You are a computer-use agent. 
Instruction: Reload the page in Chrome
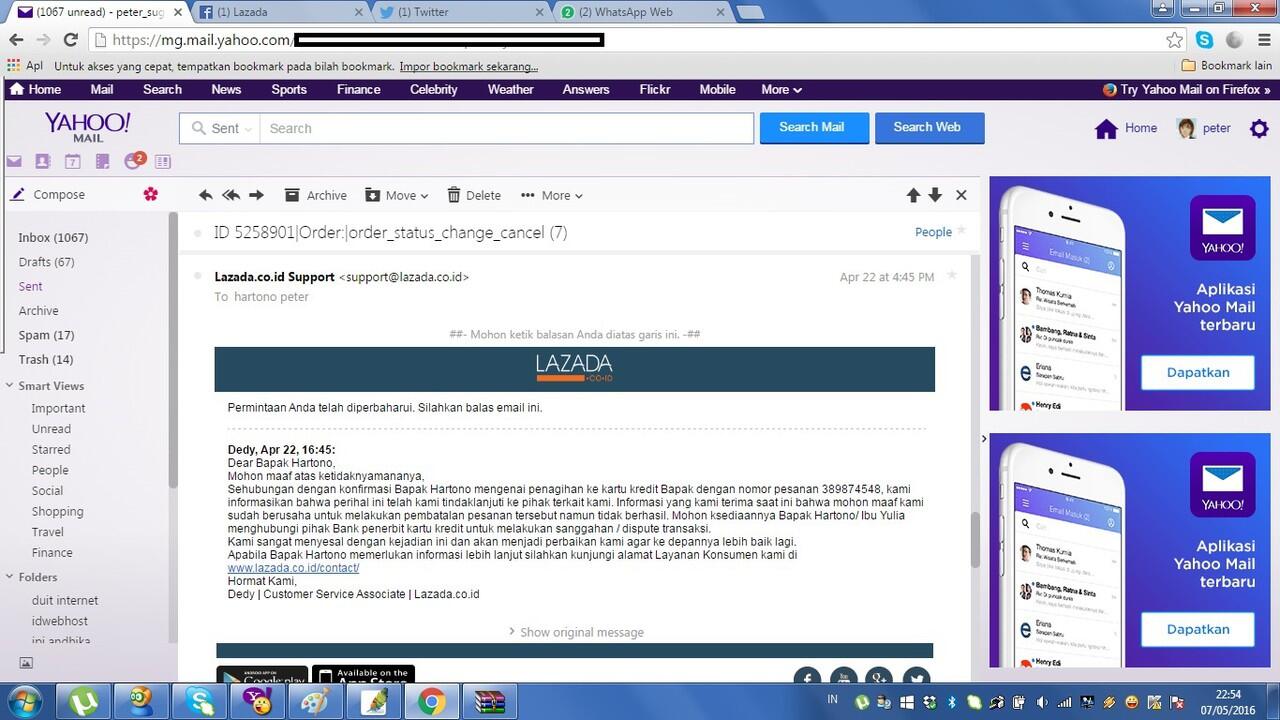pyautogui.click(x=70, y=40)
